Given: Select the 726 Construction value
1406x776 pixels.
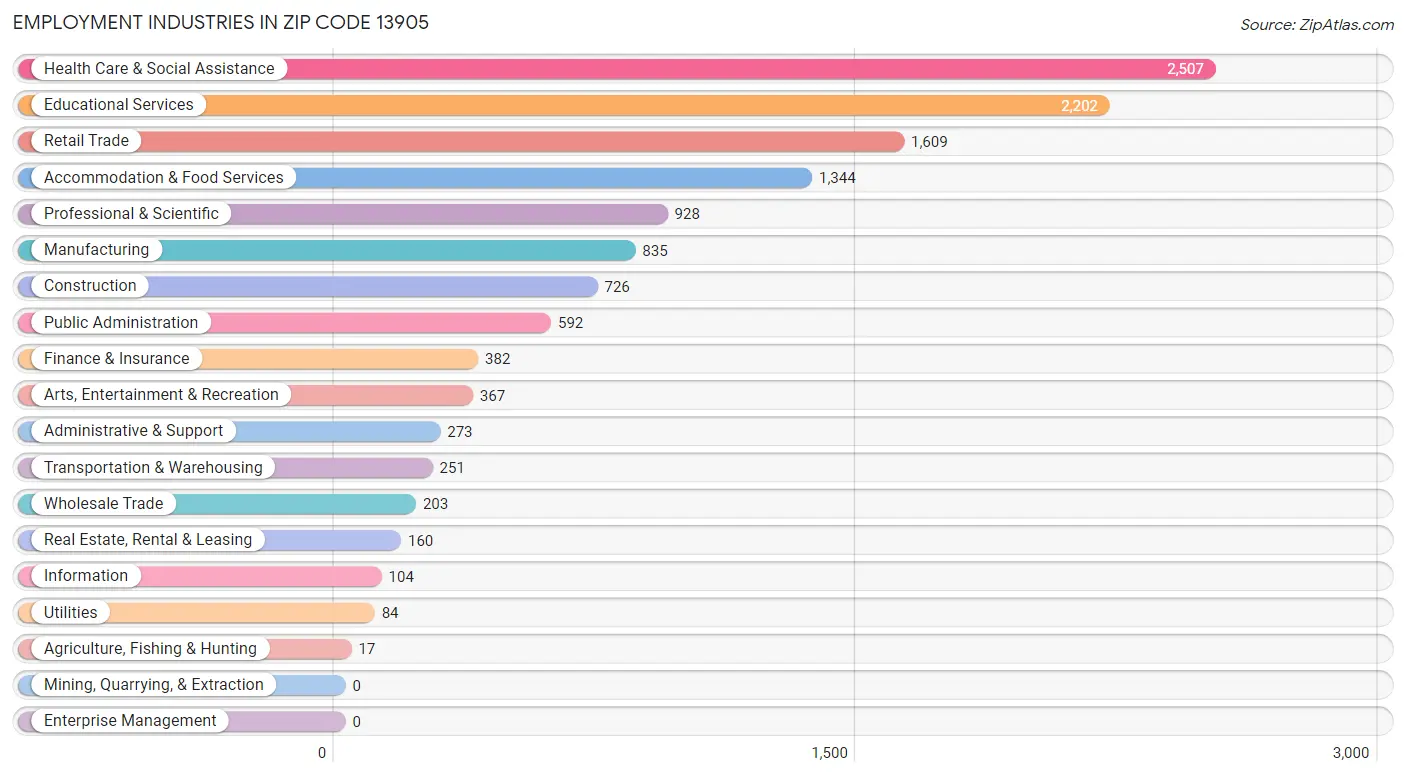Looking at the screenshot, I should coord(617,287).
